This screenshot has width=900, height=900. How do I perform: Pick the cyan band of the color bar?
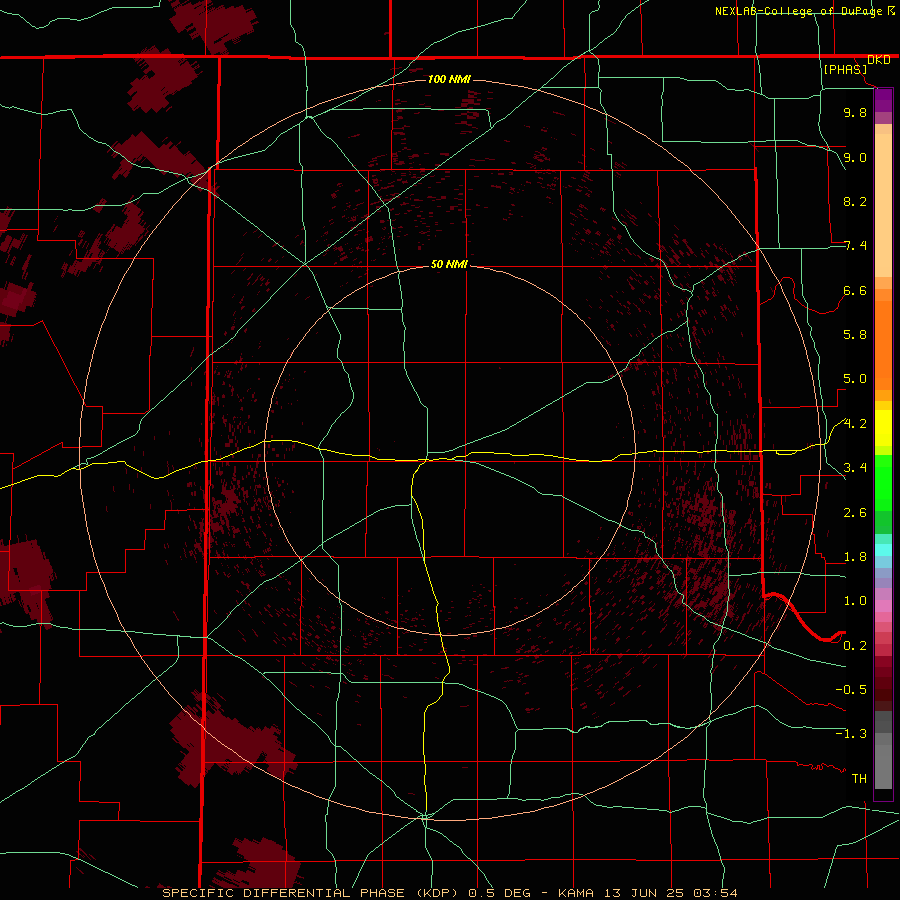coord(883,550)
